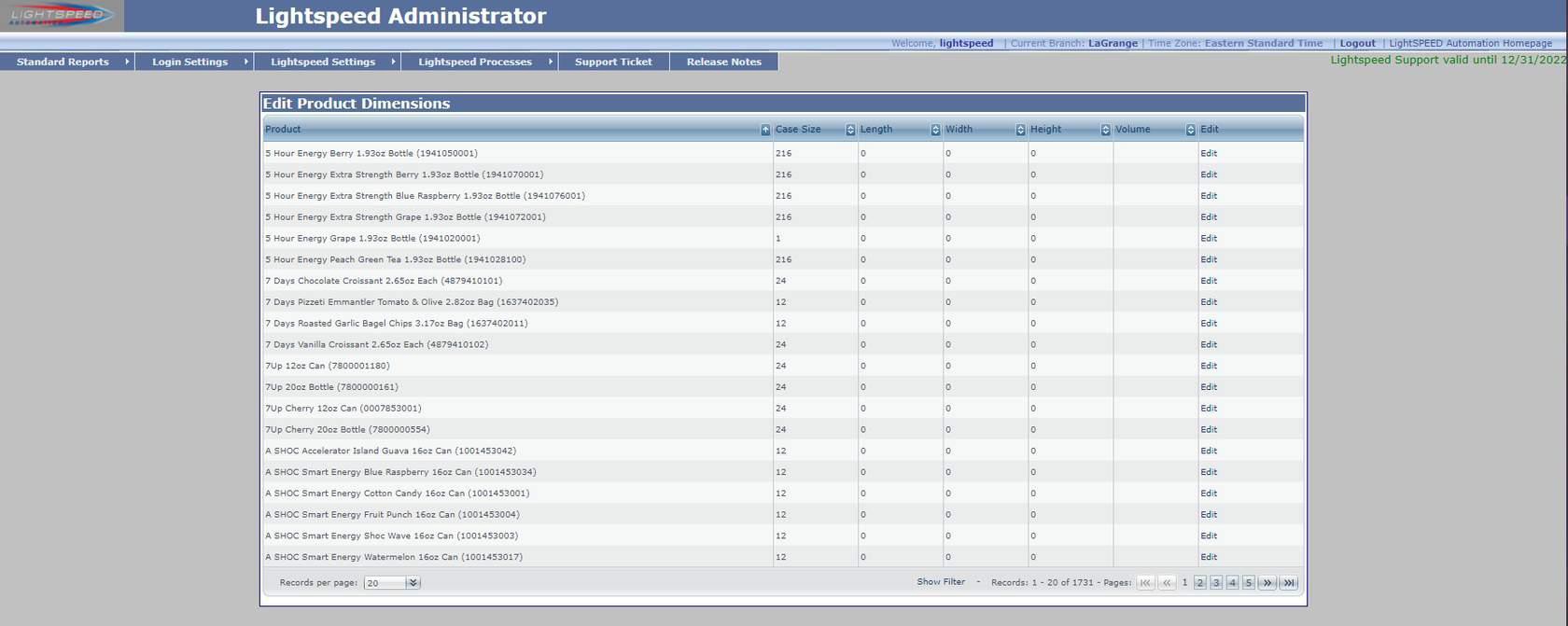Log out using the Logout link
Image resolution: width=1568 pixels, height=626 pixels.
1357,43
